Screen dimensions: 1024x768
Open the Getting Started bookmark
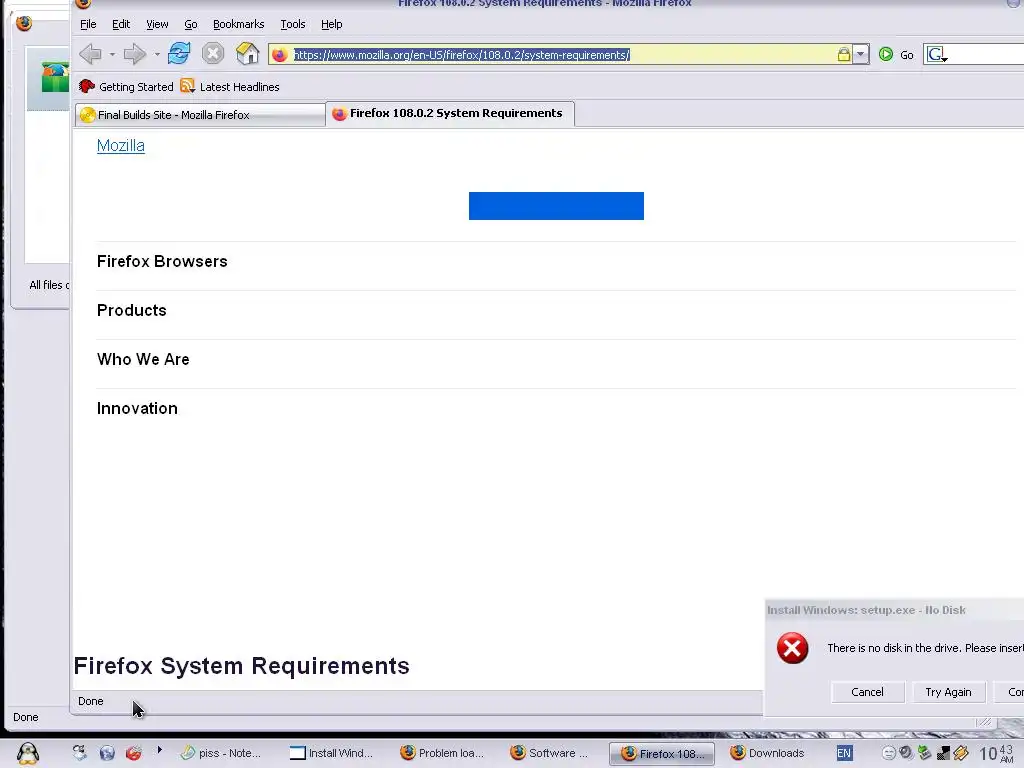[126, 87]
